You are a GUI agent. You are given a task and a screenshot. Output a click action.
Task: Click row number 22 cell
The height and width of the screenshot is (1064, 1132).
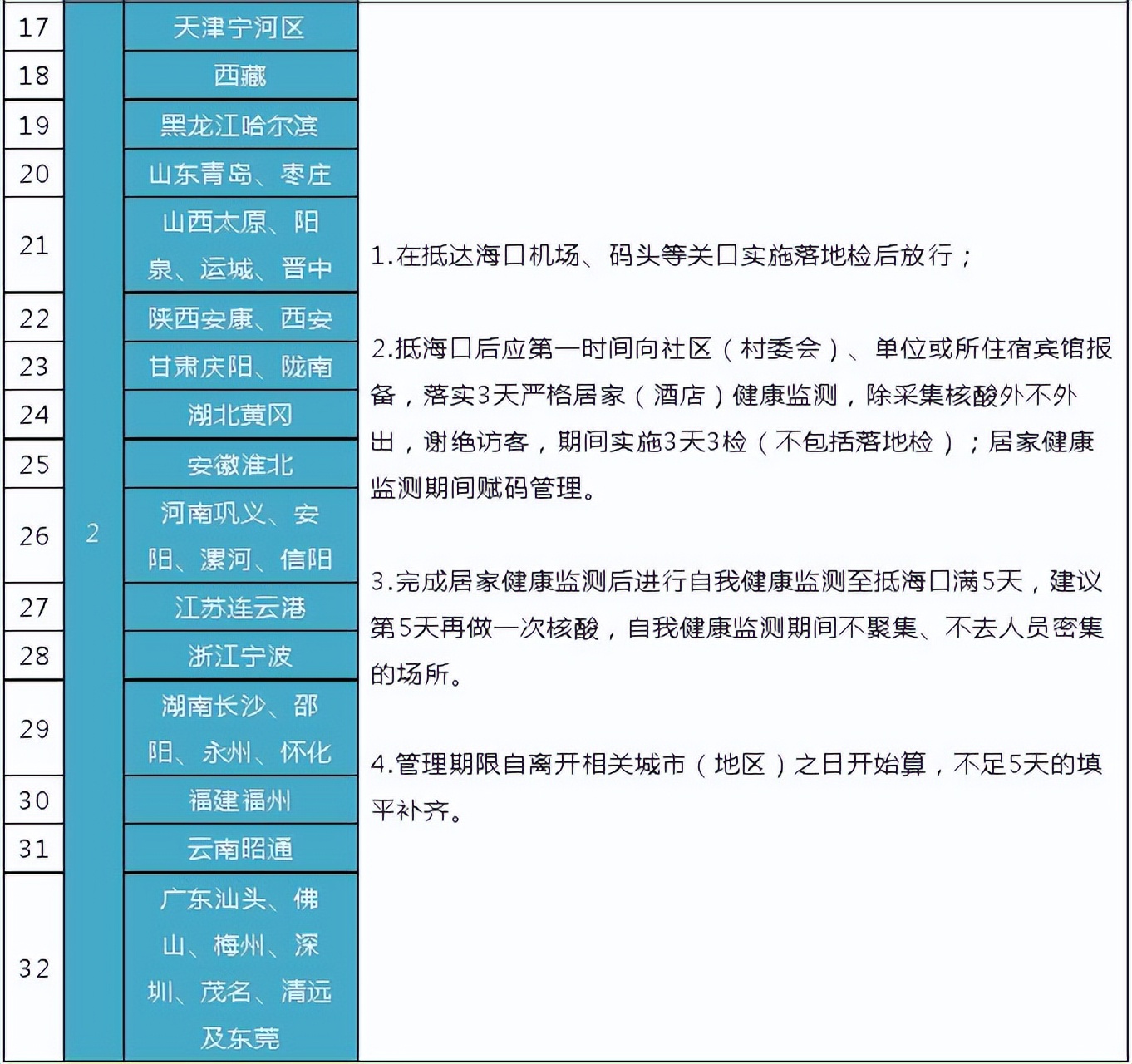click(34, 318)
